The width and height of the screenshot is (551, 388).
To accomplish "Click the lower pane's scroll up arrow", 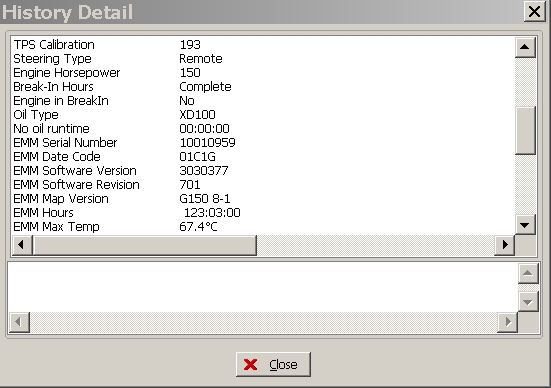I will [x=528, y=273].
